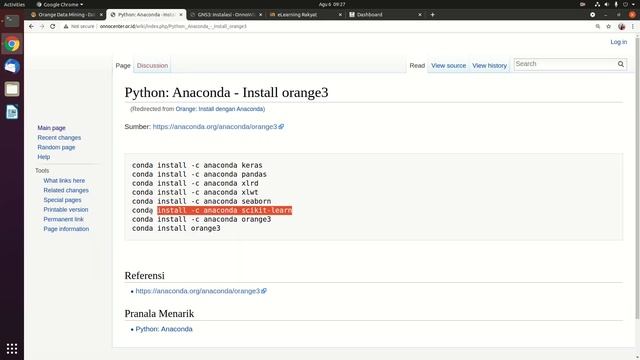Click the highlighted scikit-learn command line
Screen dimensions: 640x360
click(224, 210)
